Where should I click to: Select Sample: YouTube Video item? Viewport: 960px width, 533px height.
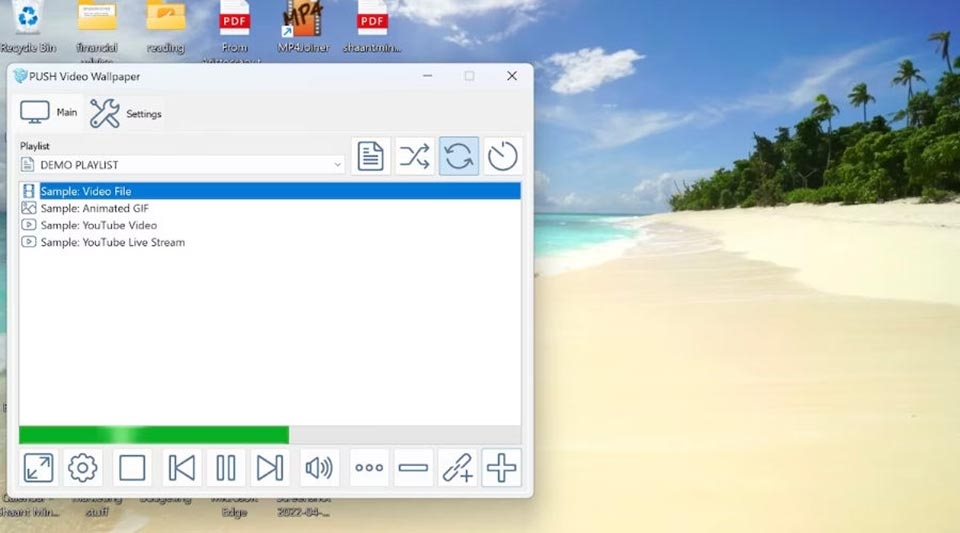click(x=270, y=225)
